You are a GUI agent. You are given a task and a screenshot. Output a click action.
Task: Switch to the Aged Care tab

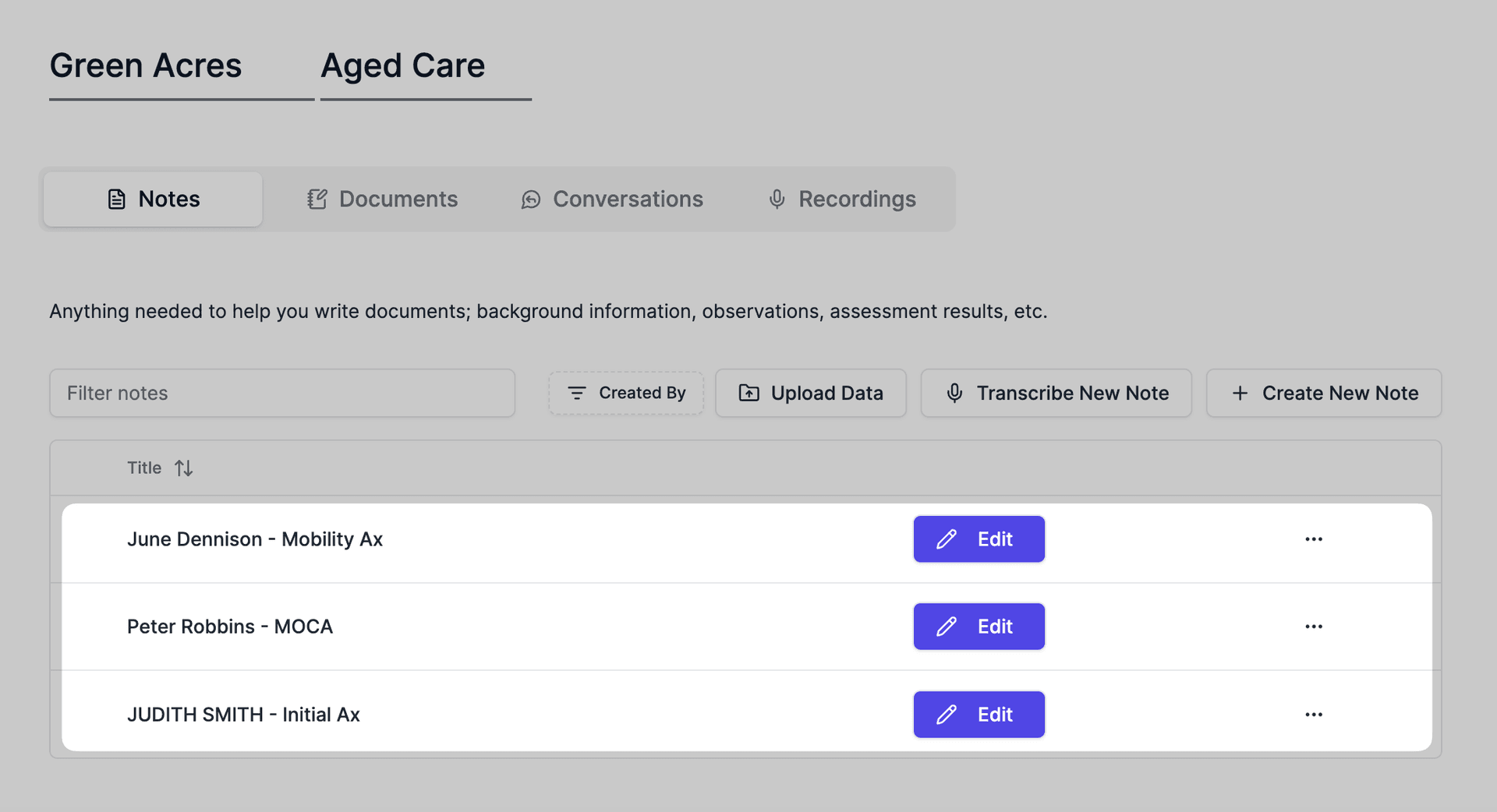[402, 65]
